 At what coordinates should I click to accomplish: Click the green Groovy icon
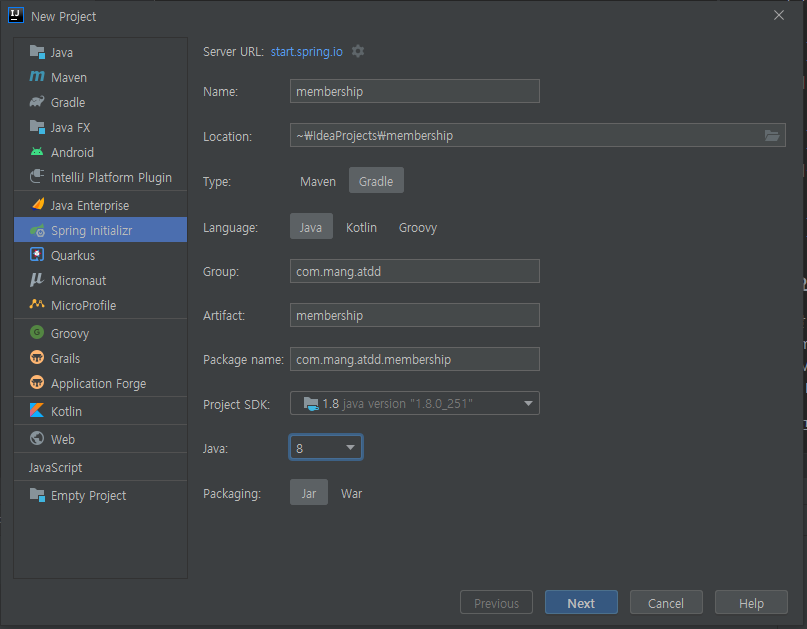[37, 333]
